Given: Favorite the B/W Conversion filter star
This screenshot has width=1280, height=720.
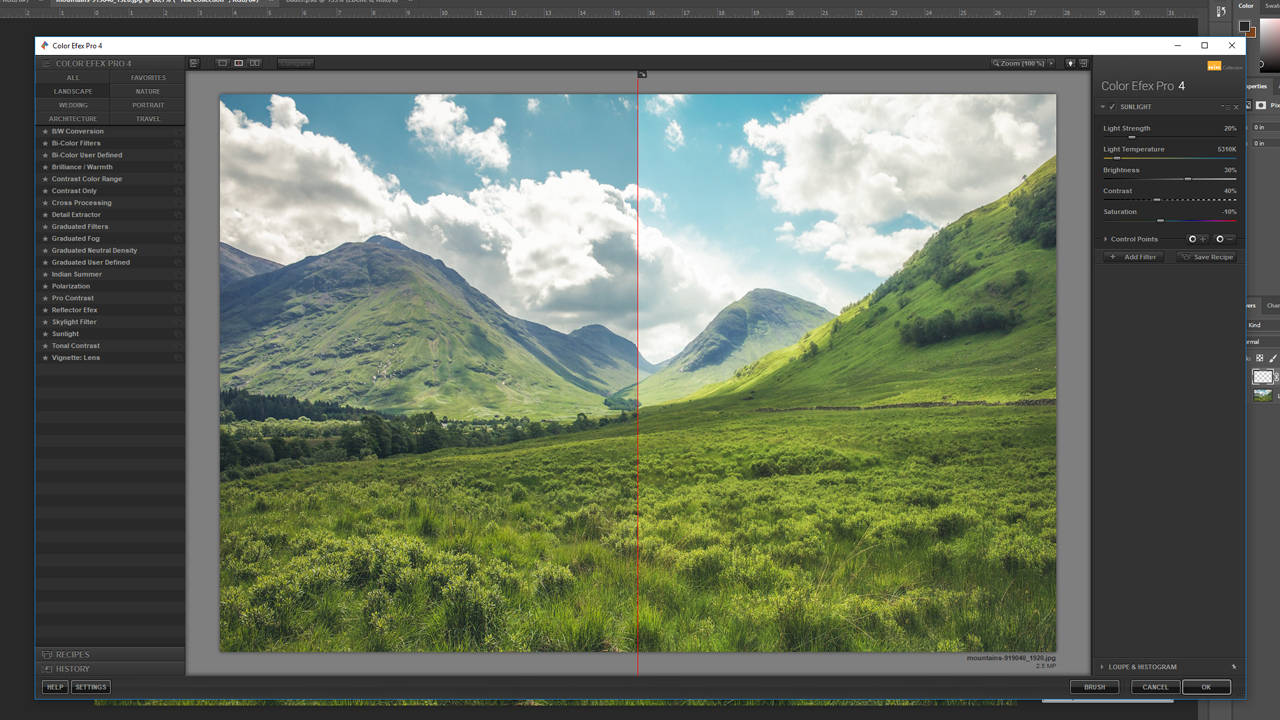Looking at the screenshot, I should click(x=45, y=131).
